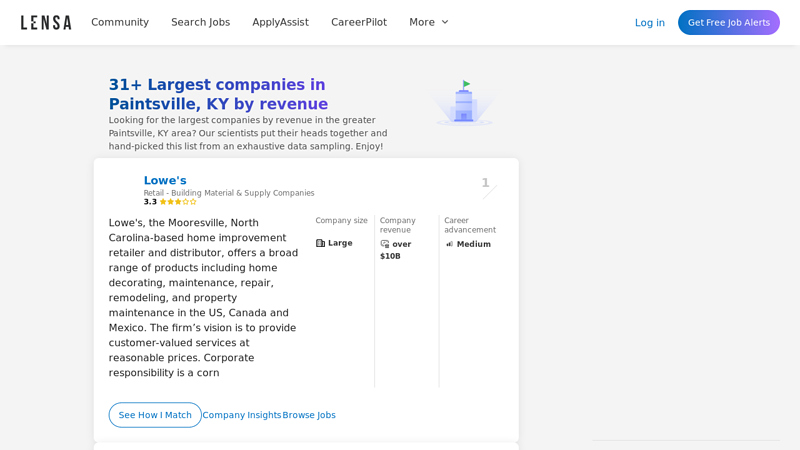Click the company revenue icon

tap(385, 244)
